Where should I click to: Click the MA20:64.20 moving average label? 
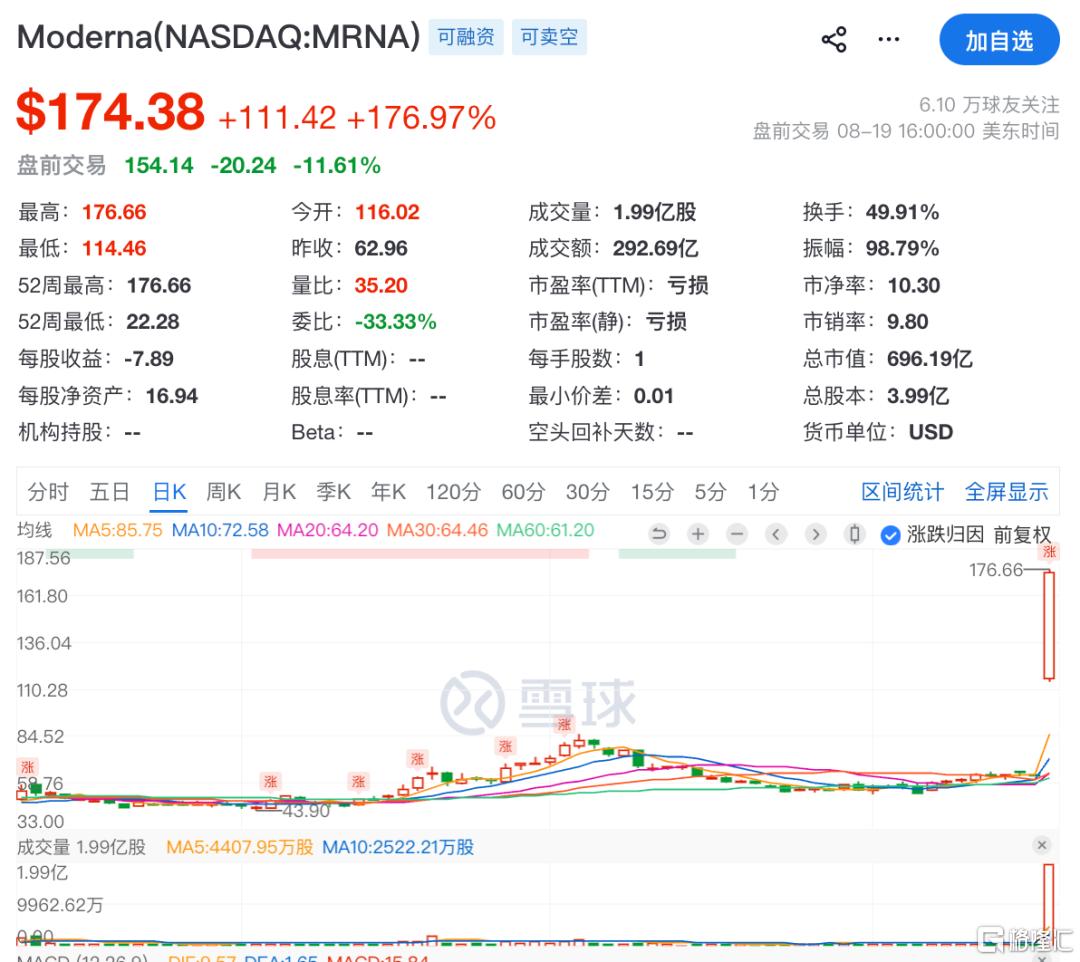click(327, 530)
